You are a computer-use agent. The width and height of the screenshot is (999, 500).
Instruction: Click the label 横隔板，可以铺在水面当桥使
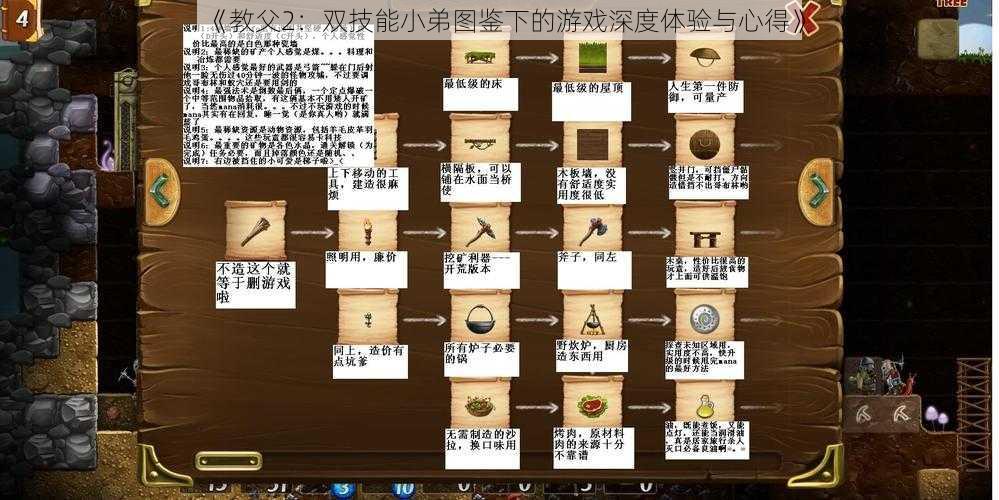[x=480, y=182]
